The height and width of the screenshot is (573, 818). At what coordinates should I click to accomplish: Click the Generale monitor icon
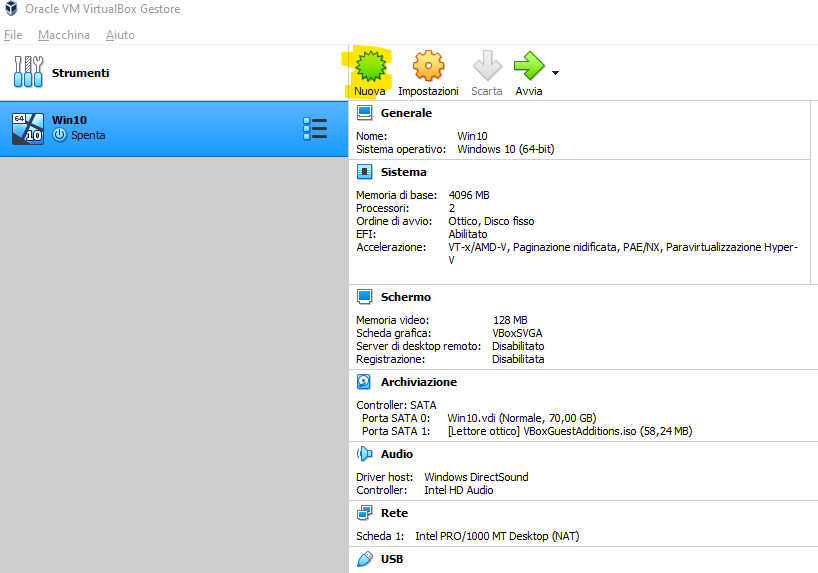[x=364, y=113]
